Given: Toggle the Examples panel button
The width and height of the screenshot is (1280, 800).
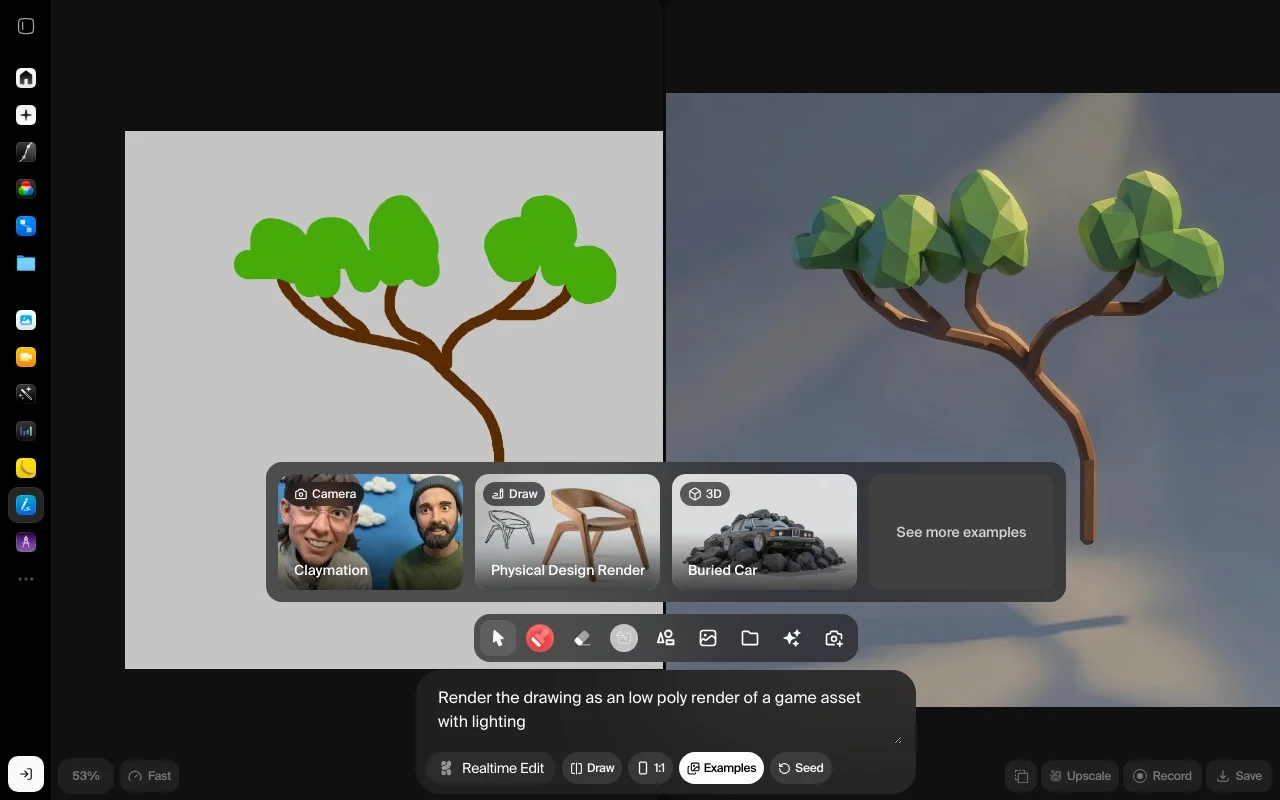Looking at the screenshot, I should [721, 768].
